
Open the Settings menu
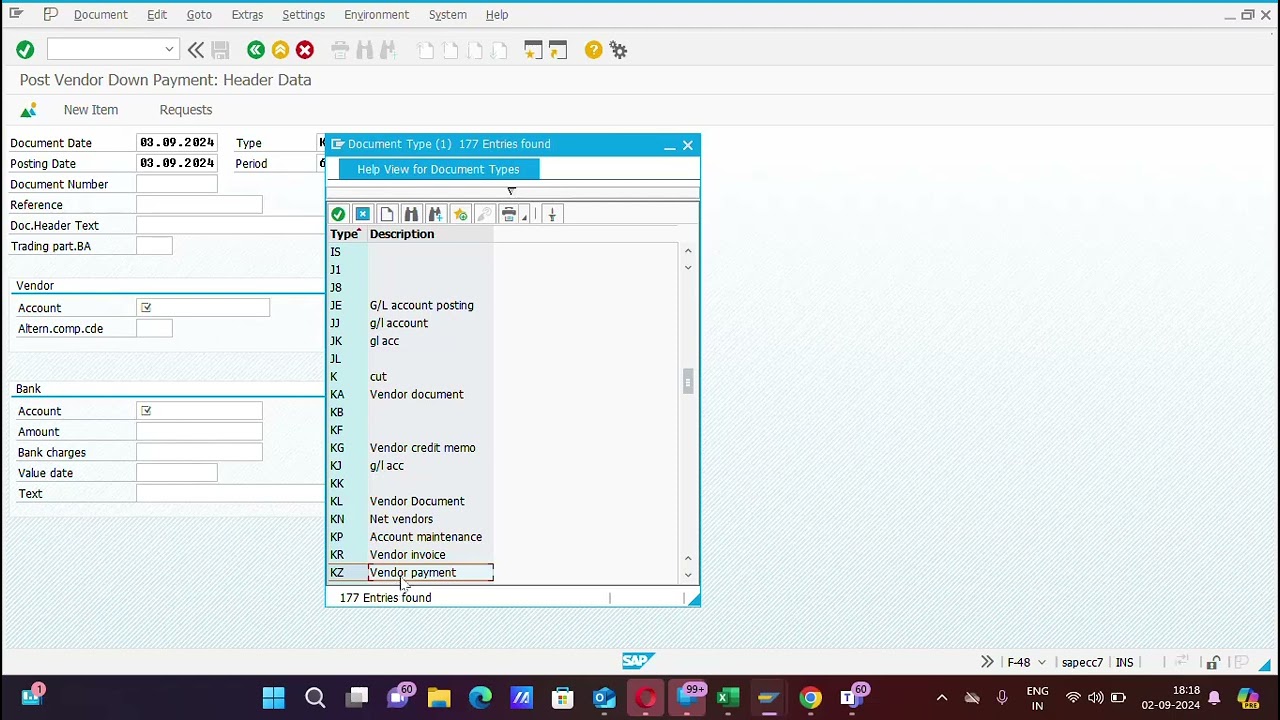click(303, 15)
